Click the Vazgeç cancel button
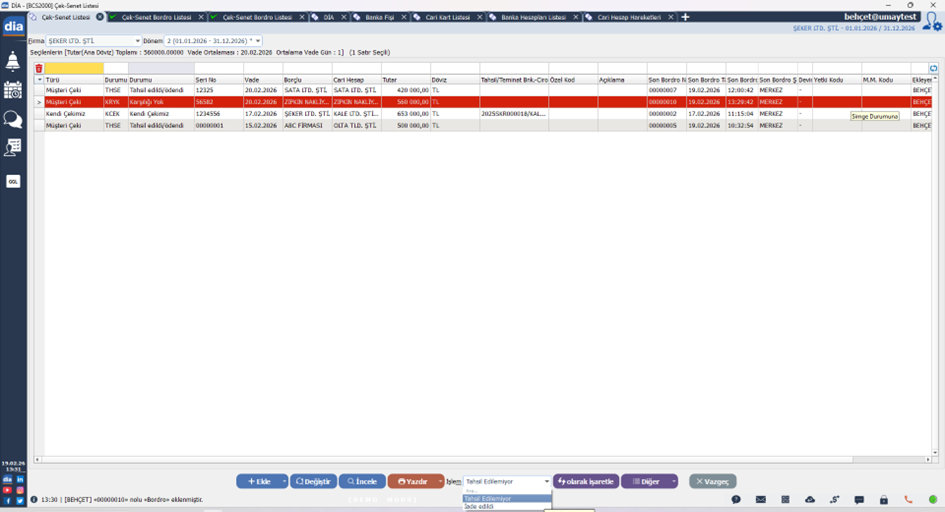 click(x=713, y=481)
